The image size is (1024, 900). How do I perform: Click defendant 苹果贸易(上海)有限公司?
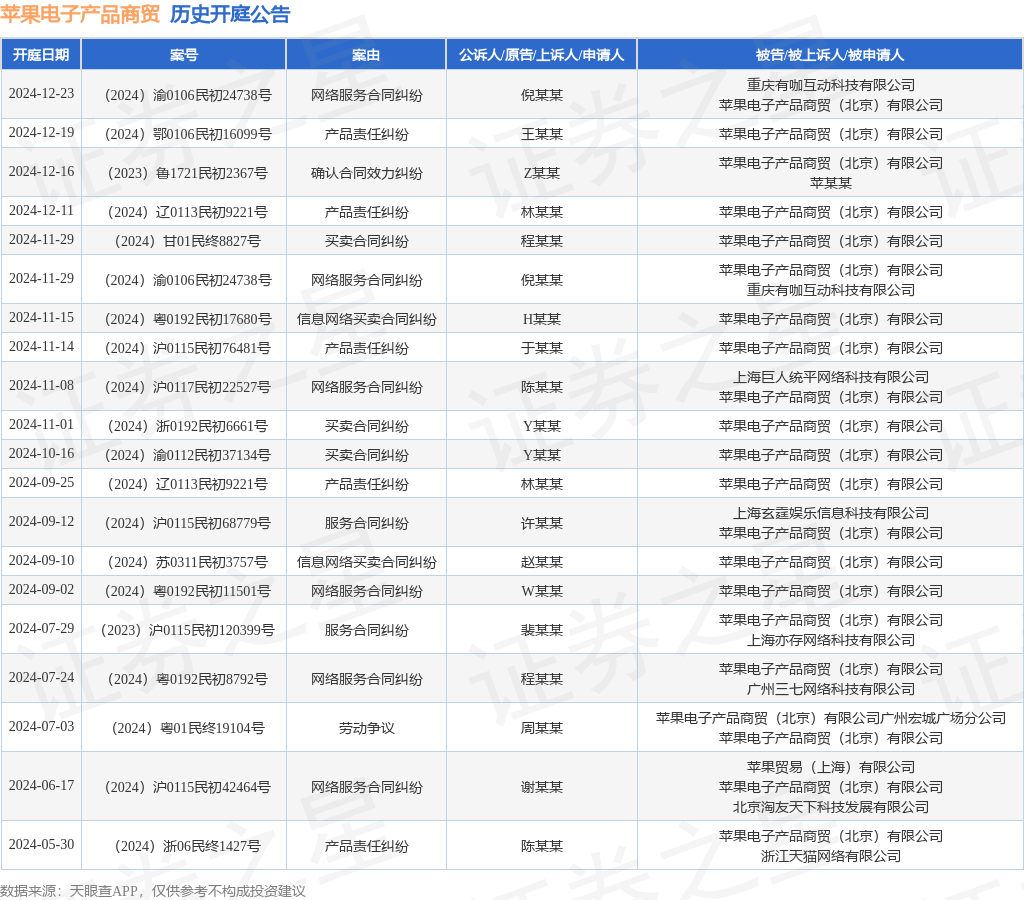[831, 767]
